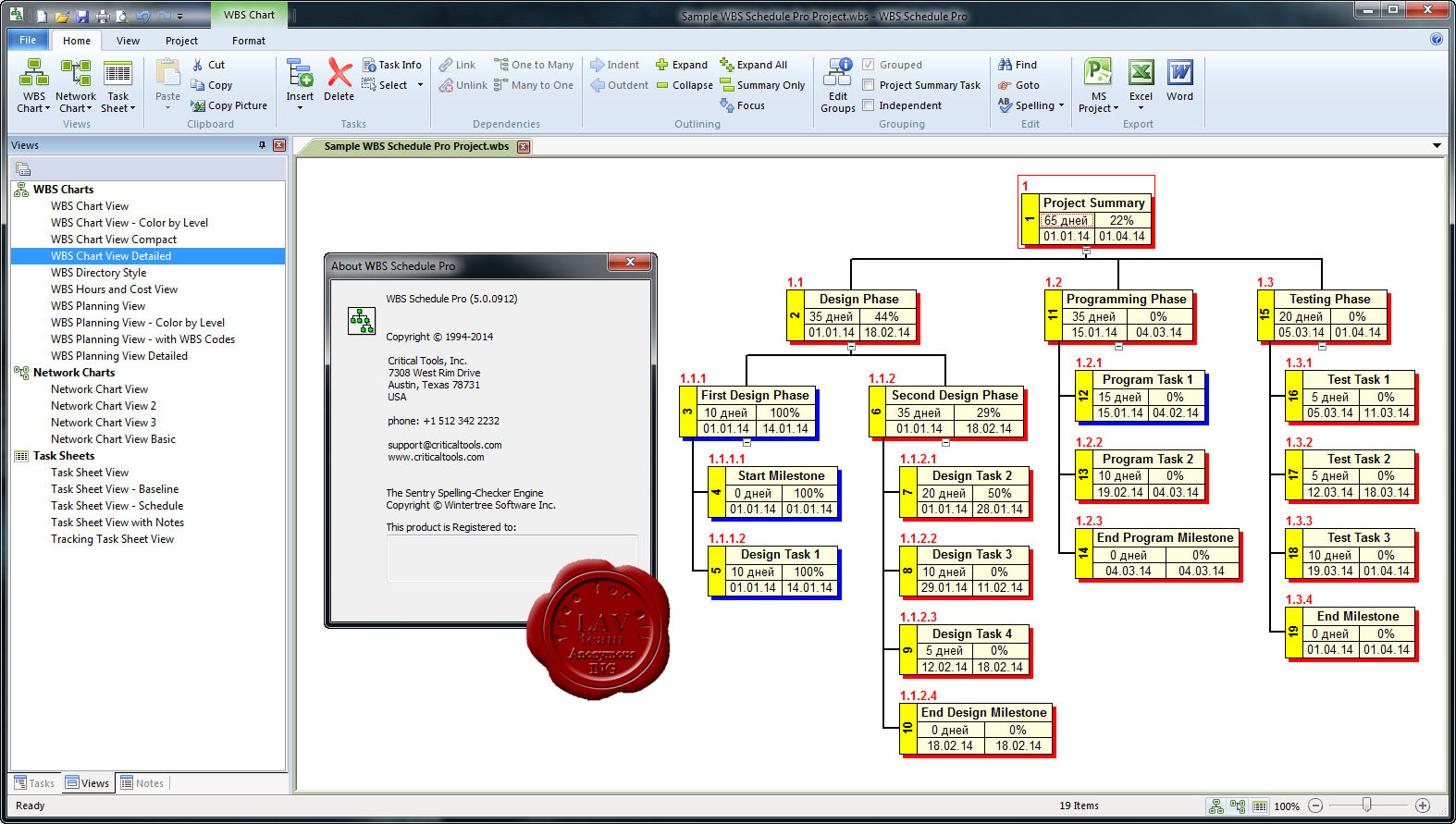Select Network Chart View Basic
Image resolution: width=1456 pixels, height=824 pixels.
(x=113, y=439)
